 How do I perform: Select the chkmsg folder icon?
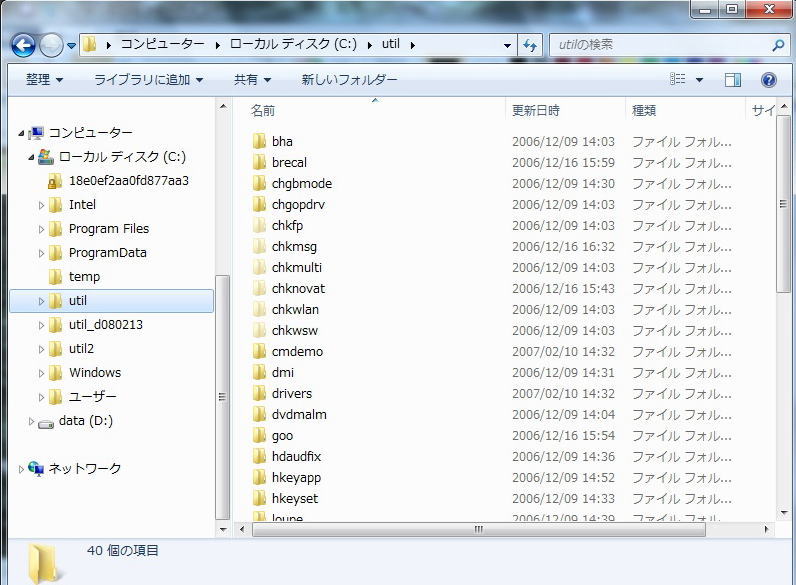point(259,246)
